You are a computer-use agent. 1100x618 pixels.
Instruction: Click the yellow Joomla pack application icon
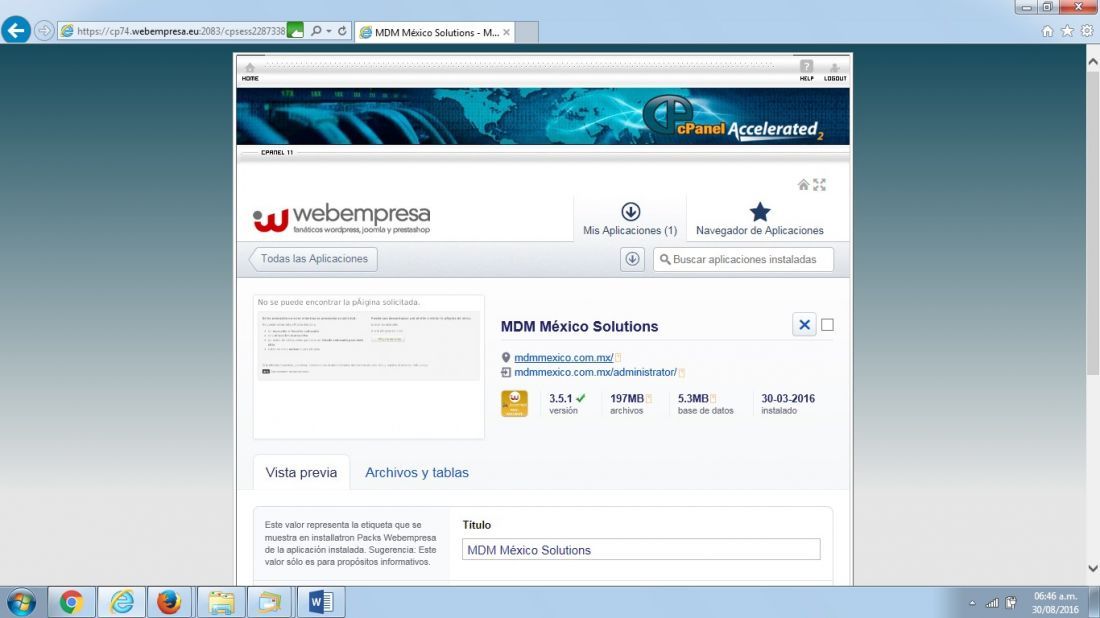click(514, 403)
